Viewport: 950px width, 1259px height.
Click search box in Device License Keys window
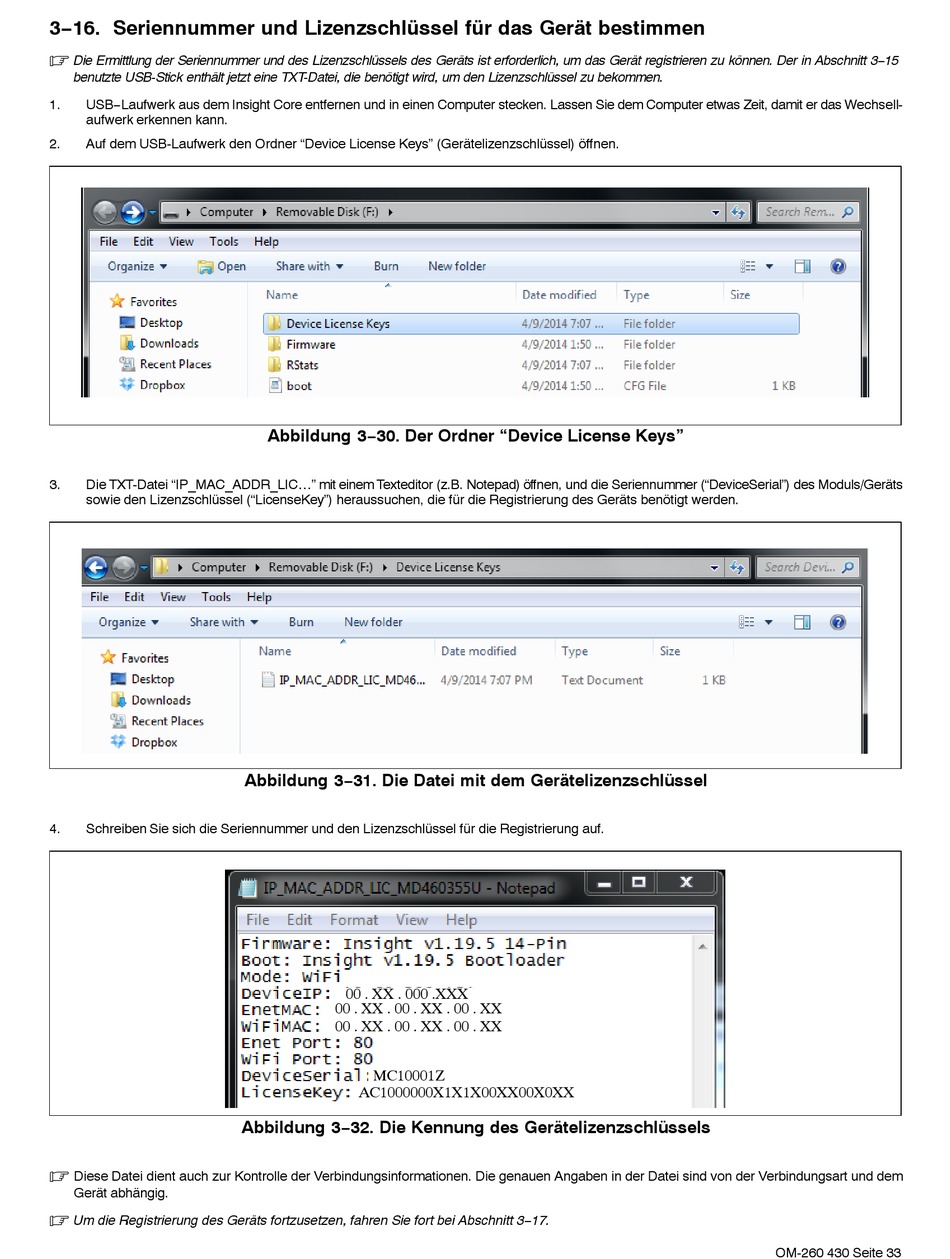tap(807, 568)
